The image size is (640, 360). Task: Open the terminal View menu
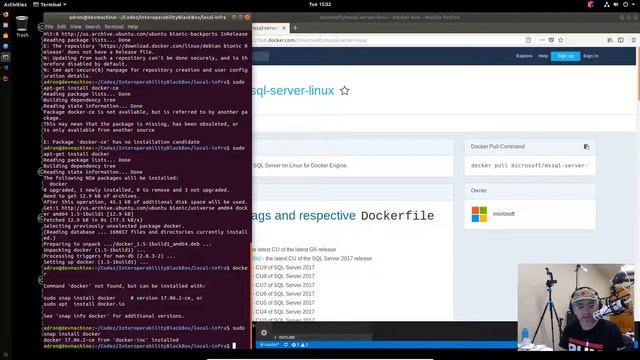click(76, 27)
